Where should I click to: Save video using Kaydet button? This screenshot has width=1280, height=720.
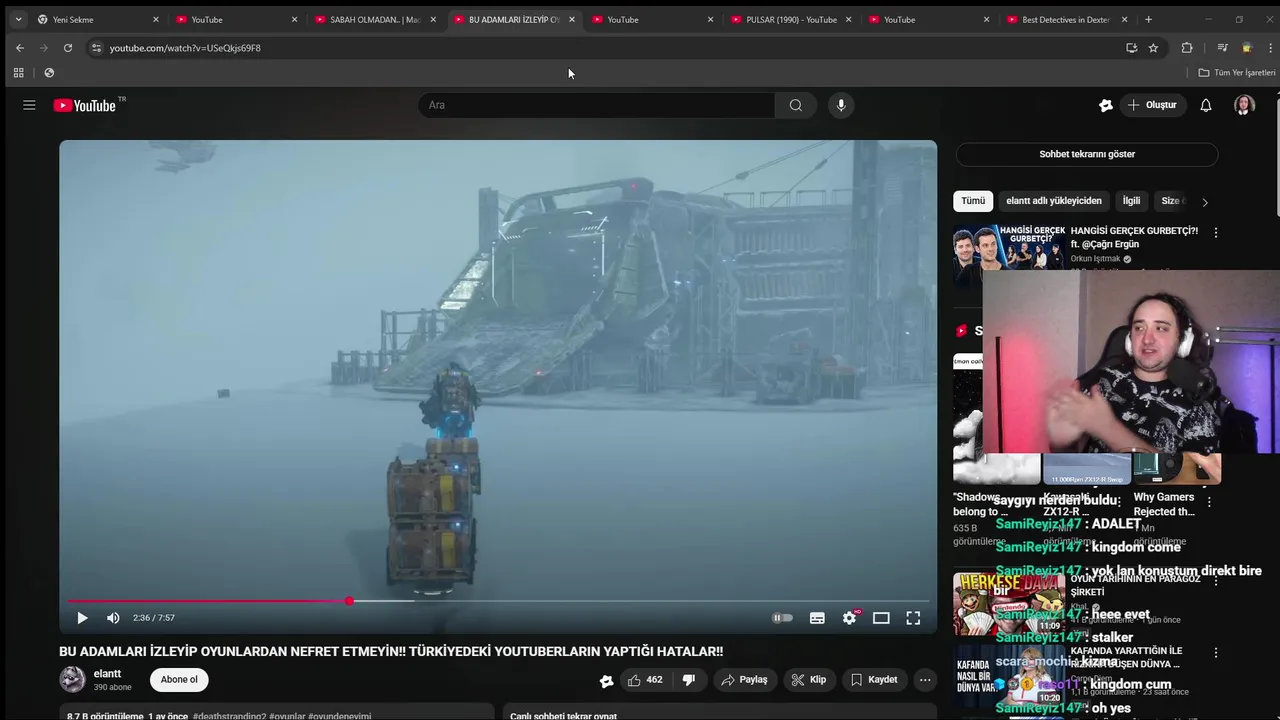874,680
